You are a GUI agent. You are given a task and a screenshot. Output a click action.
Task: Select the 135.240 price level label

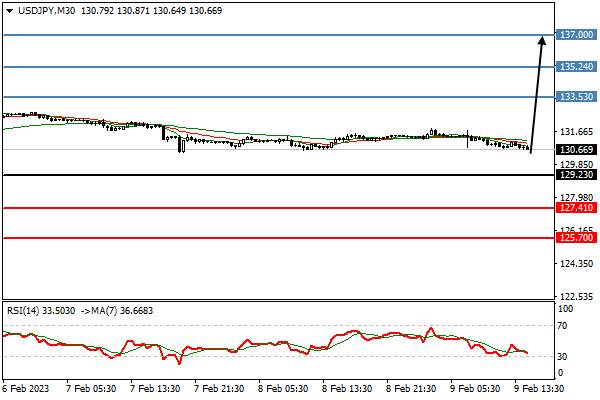576,67
